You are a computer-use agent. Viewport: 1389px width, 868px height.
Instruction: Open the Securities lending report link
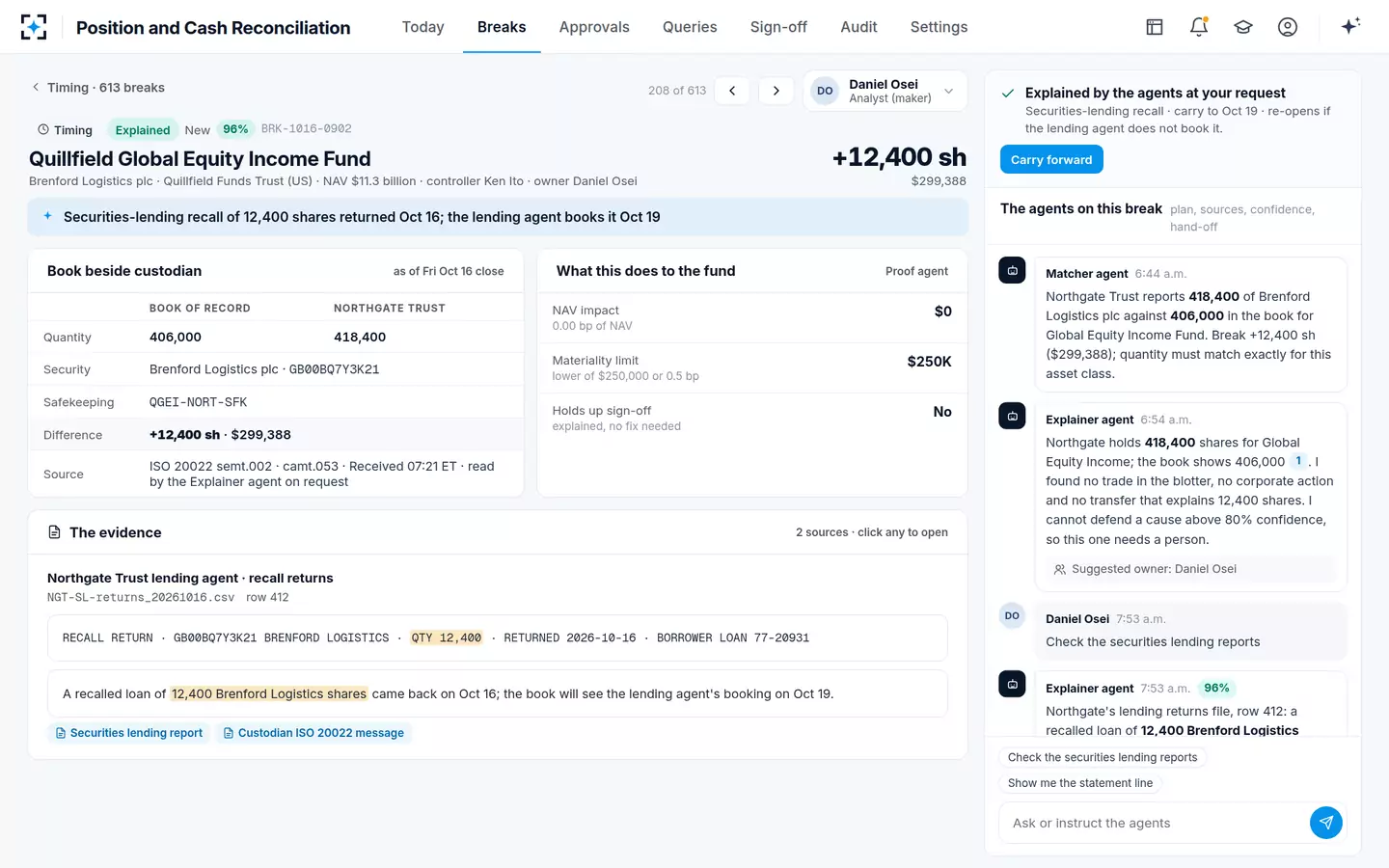pos(129,733)
